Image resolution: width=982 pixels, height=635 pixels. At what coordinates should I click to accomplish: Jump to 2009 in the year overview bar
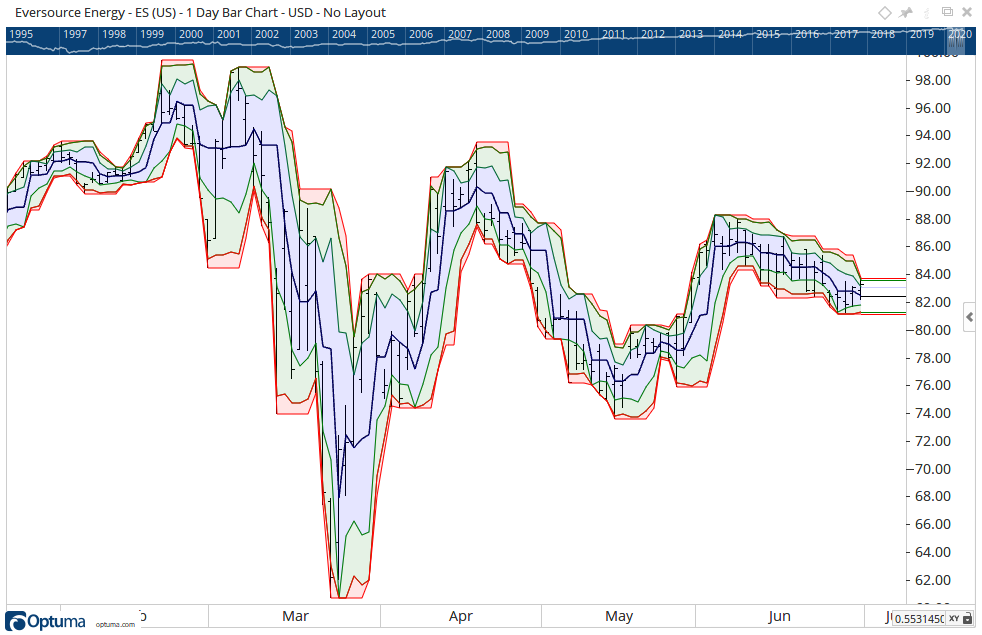point(537,34)
